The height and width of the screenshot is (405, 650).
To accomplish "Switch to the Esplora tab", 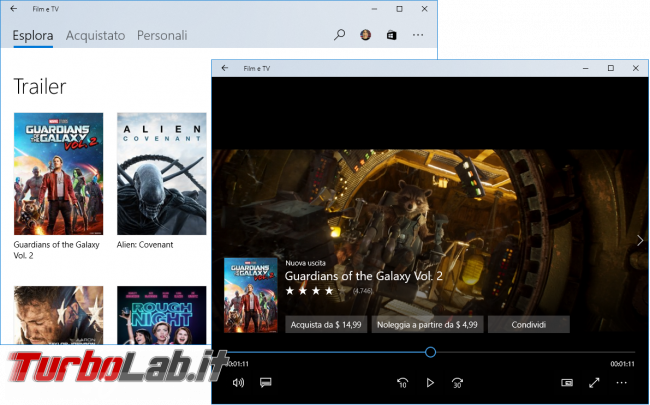I will coord(33,36).
